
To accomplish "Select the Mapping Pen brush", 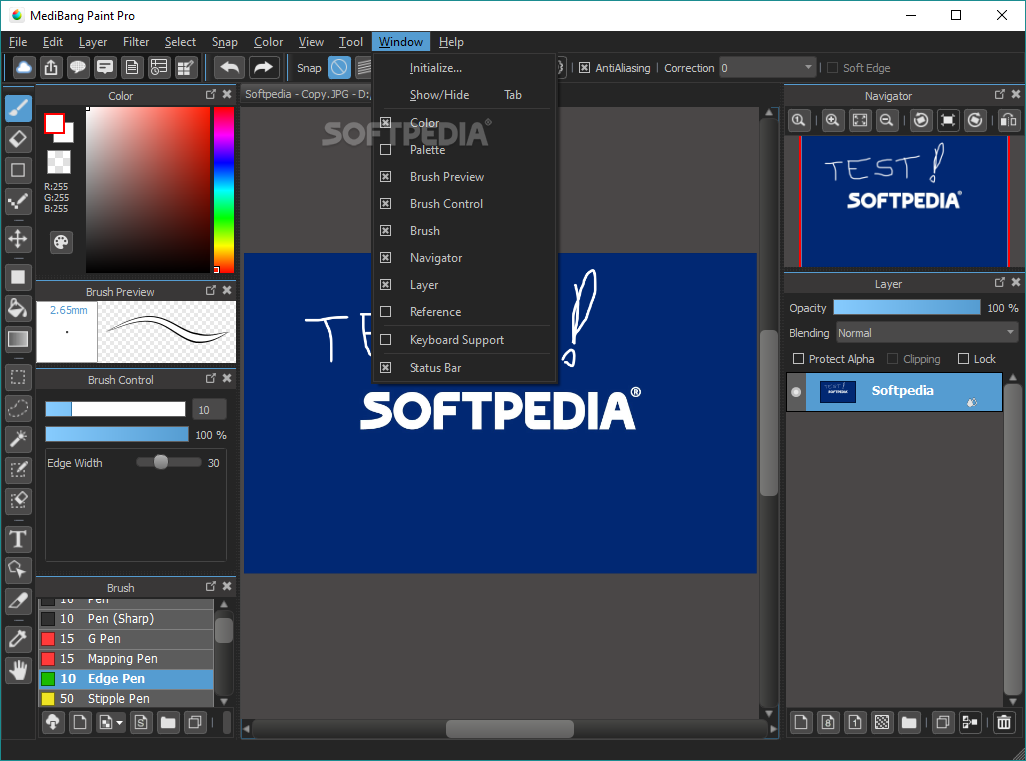I will point(126,659).
